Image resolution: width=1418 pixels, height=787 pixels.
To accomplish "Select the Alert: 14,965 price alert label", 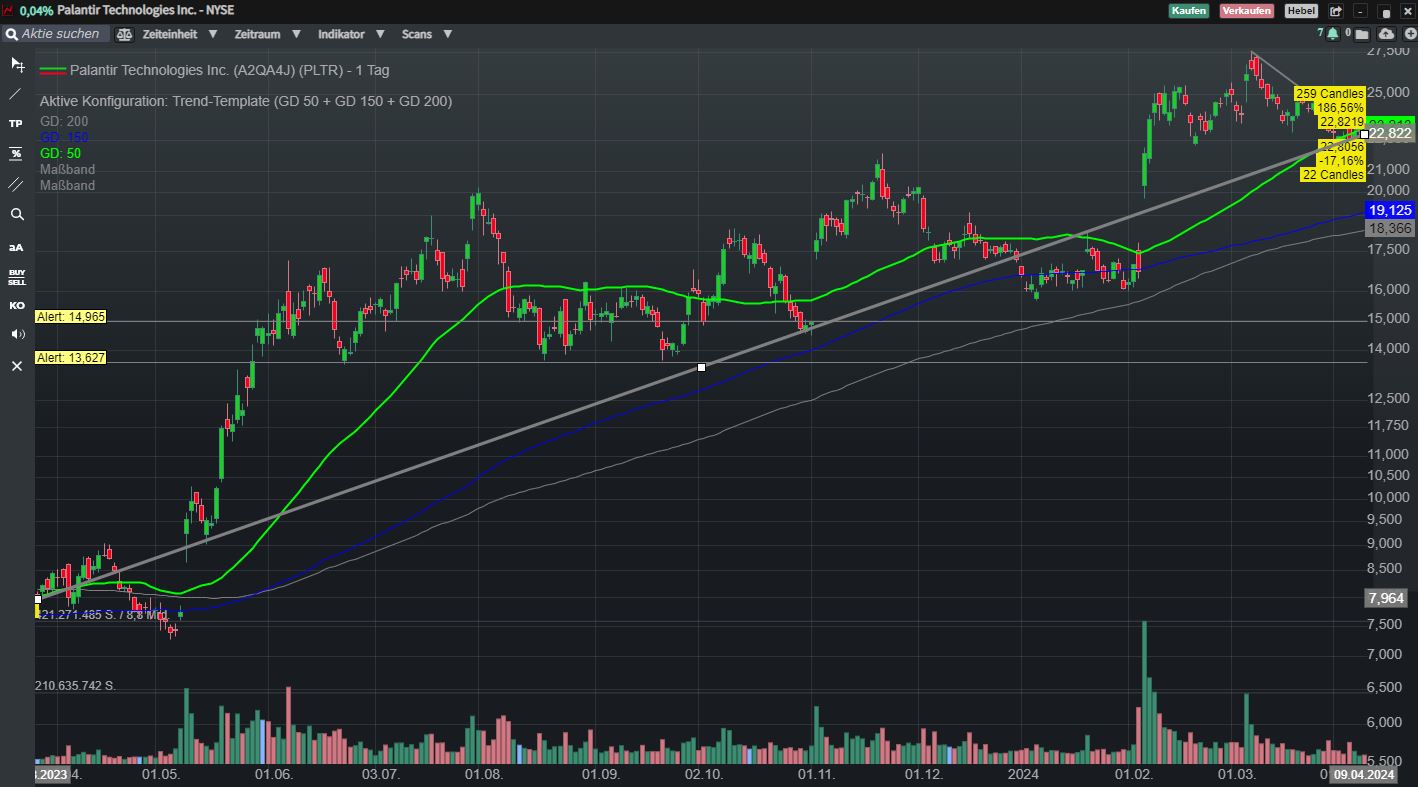I will point(71,316).
